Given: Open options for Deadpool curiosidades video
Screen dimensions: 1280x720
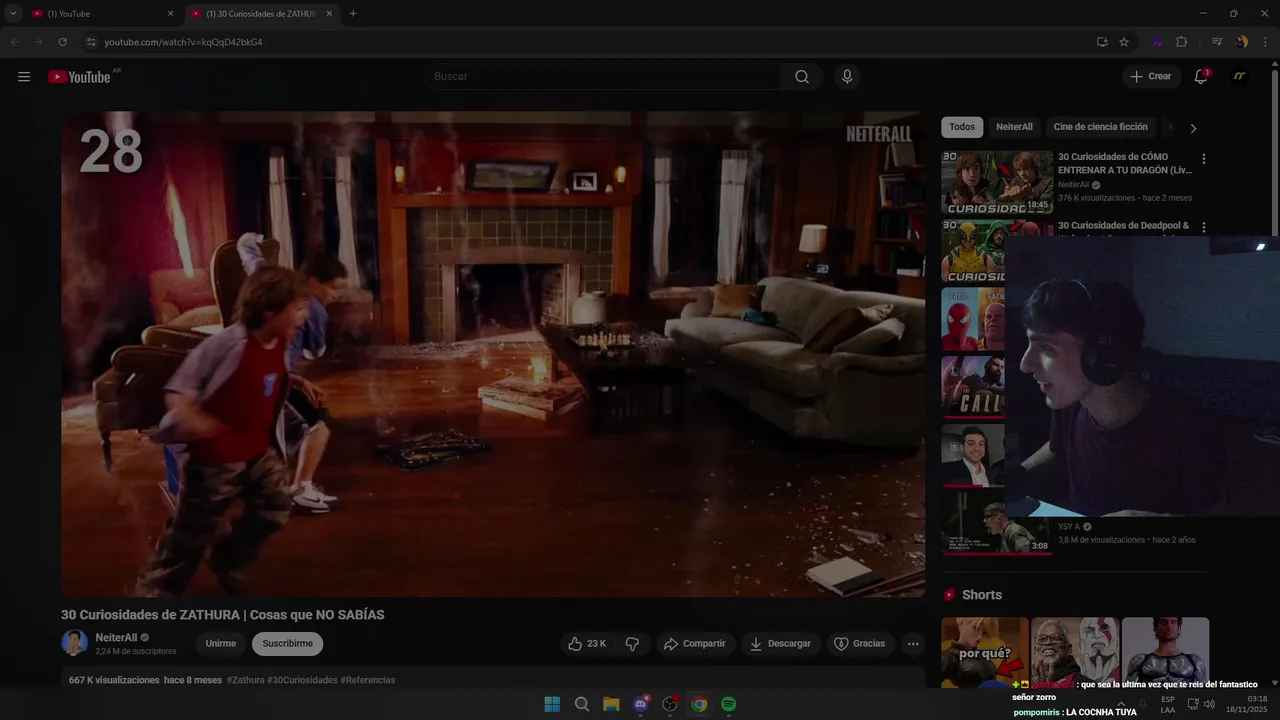Looking at the screenshot, I should 1203,228.
